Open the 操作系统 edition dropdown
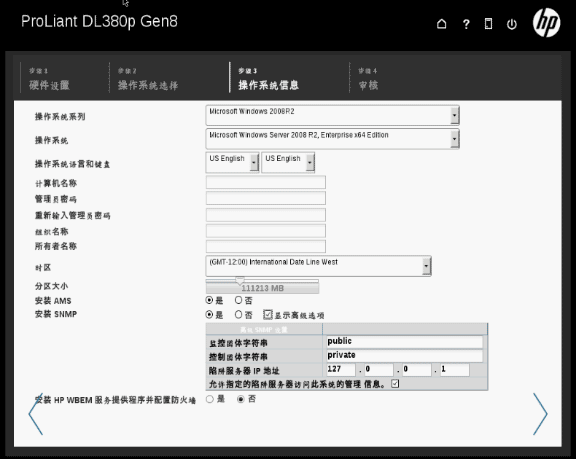Screen dimensions: 576x460 click(332, 139)
